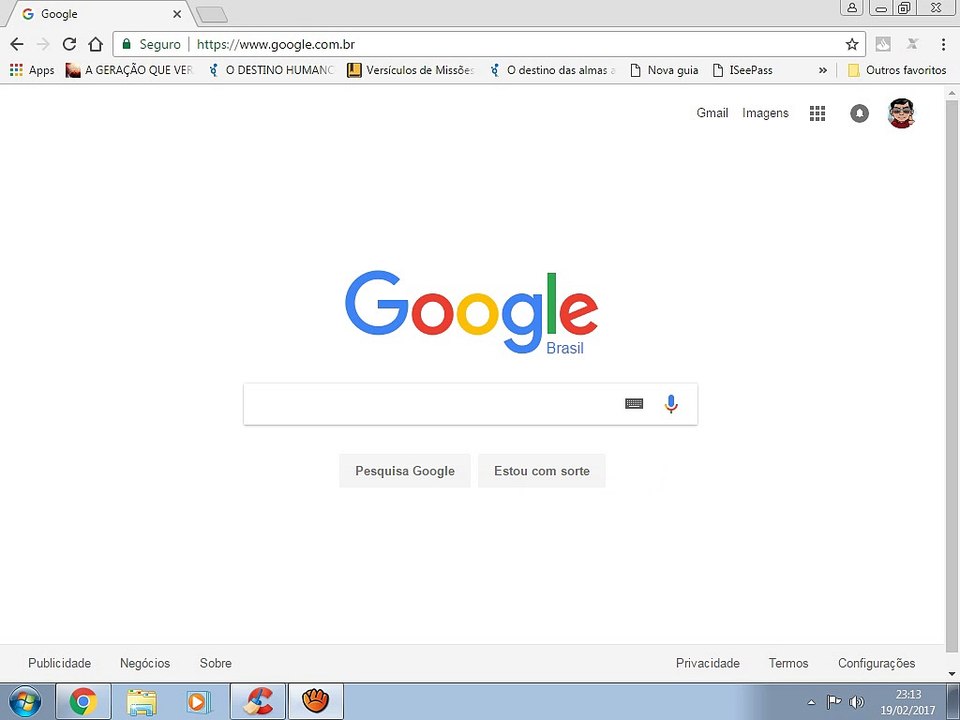Screen dimensions: 960x720
Task: Open the Chrome people profile button
Action: [852, 8]
